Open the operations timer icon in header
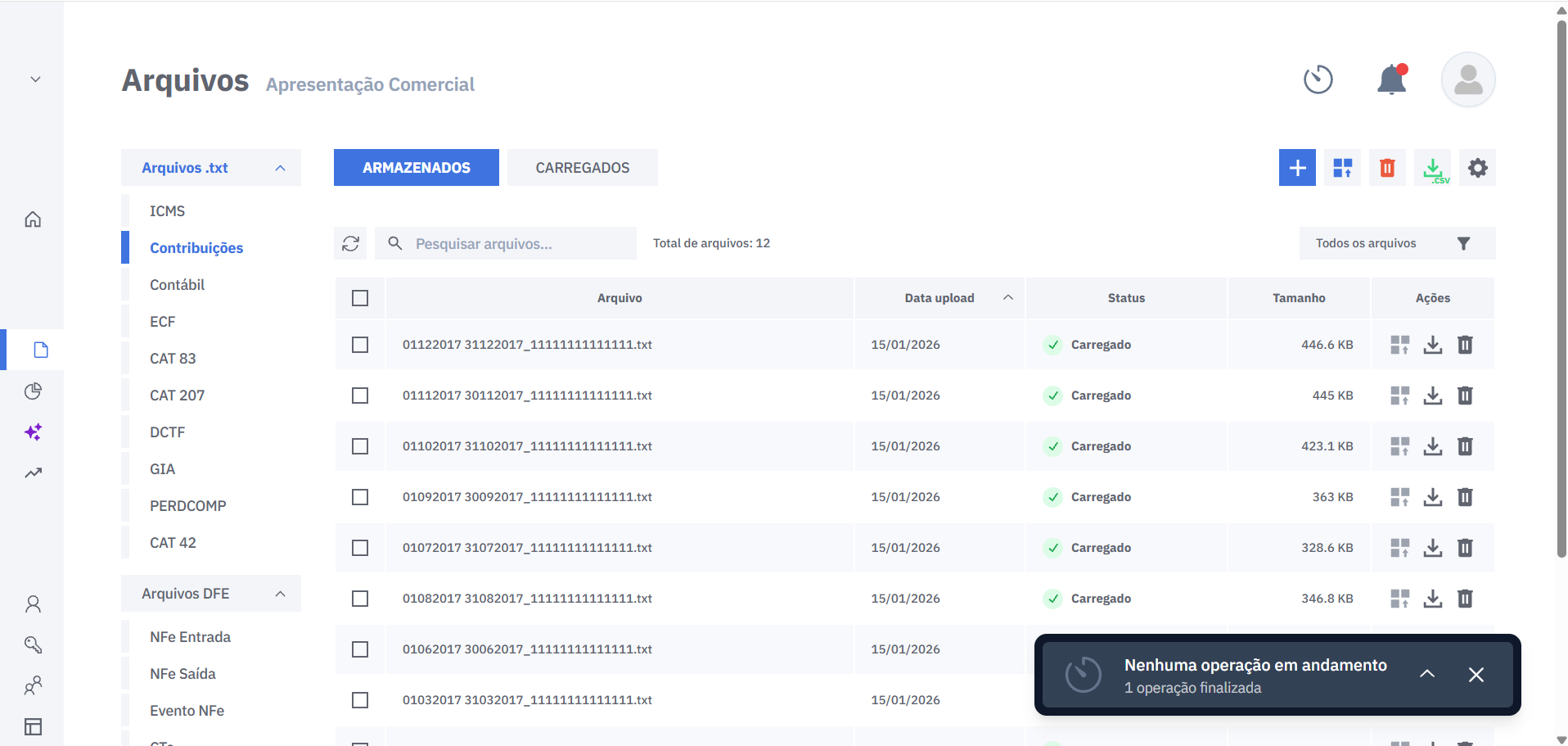The height and width of the screenshot is (746, 1568). click(x=1318, y=80)
